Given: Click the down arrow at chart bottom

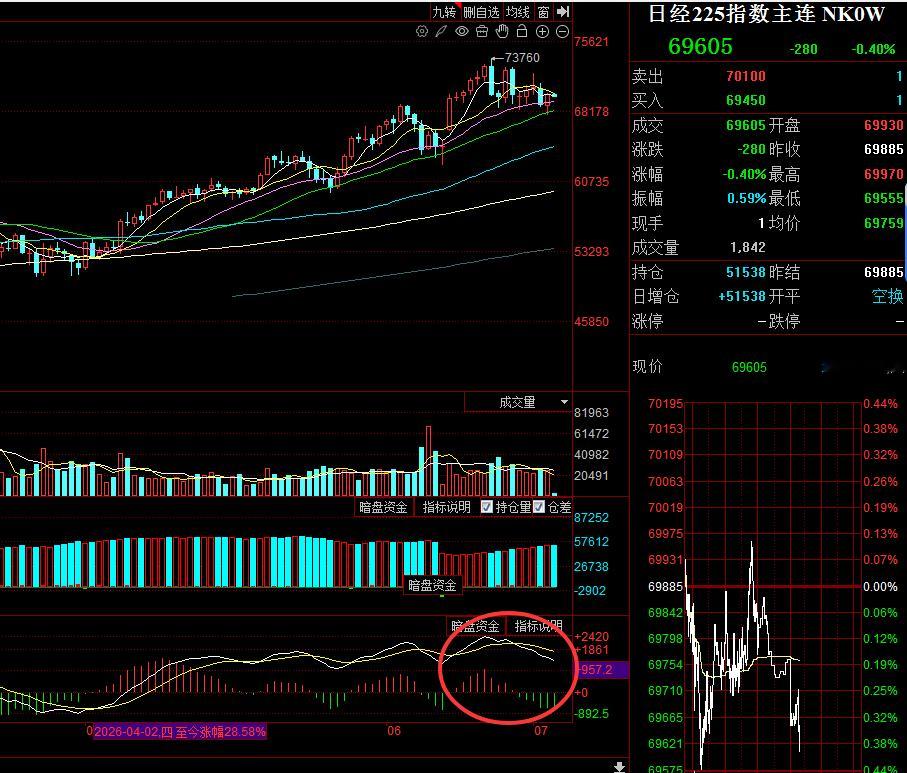Looking at the screenshot, I should (x=619, y=767).
